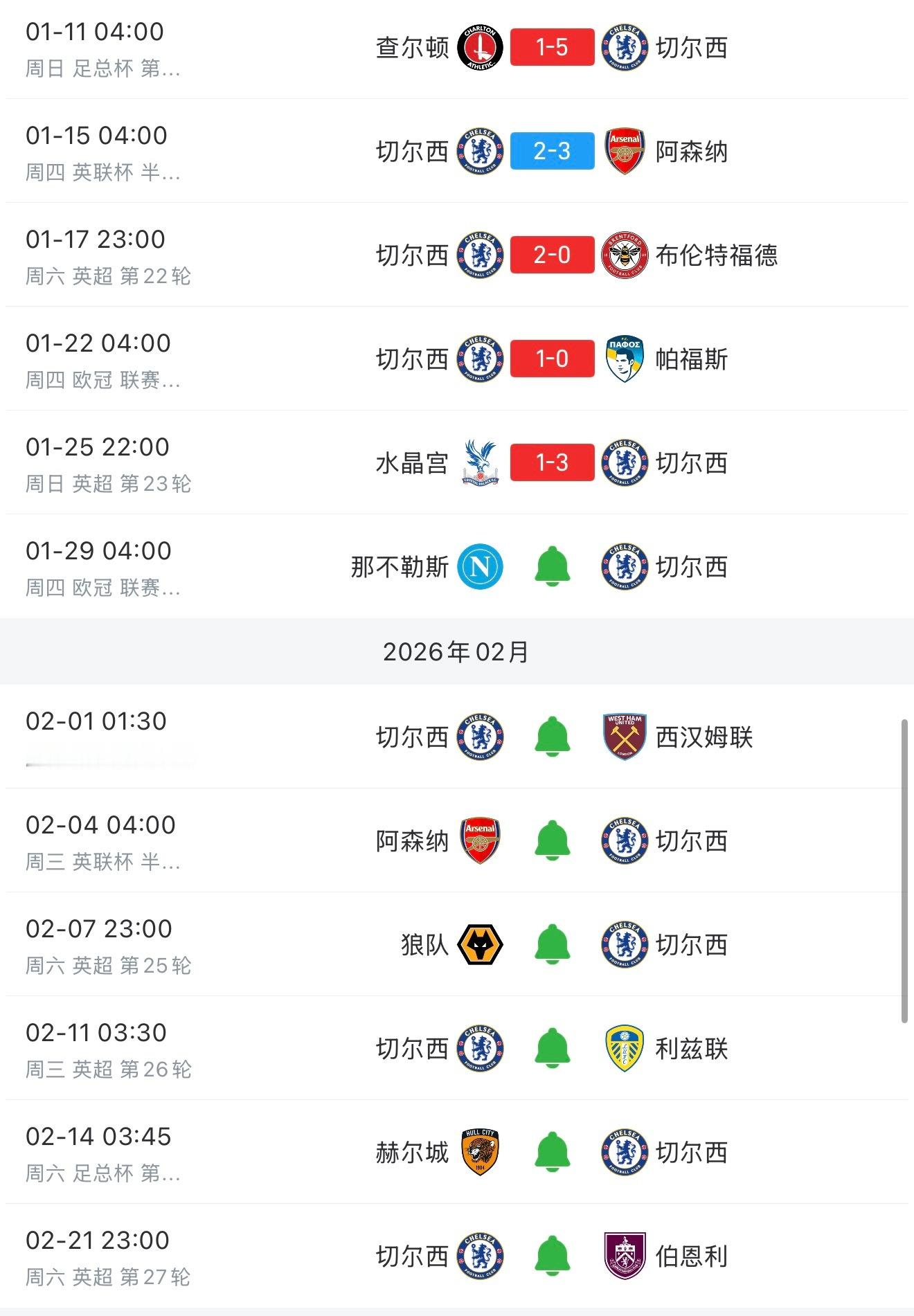The height and width of the screenshot is (1316, 914).
Task: Toggle reminder bell for Napoli match
Action: pos(553,567)
